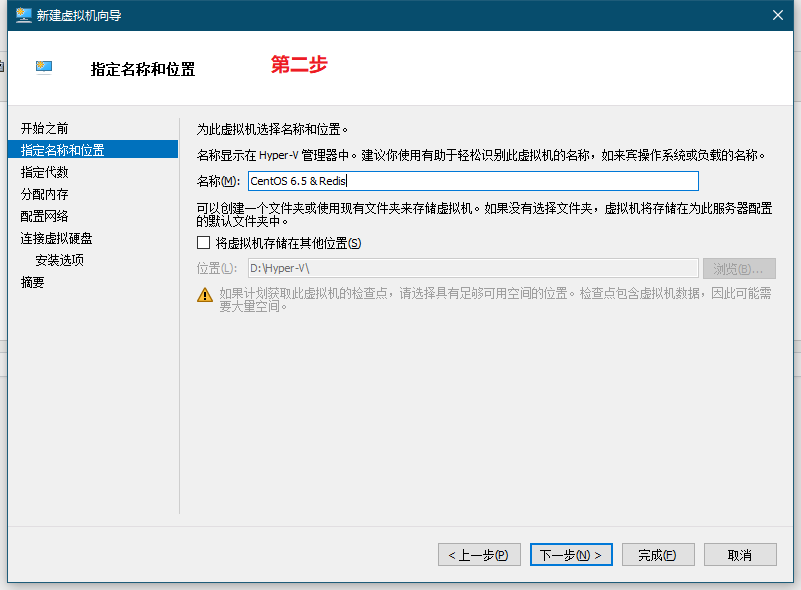Go to the 开始之前 step
The width and height of the screenshot is (801, 590).
44,128
